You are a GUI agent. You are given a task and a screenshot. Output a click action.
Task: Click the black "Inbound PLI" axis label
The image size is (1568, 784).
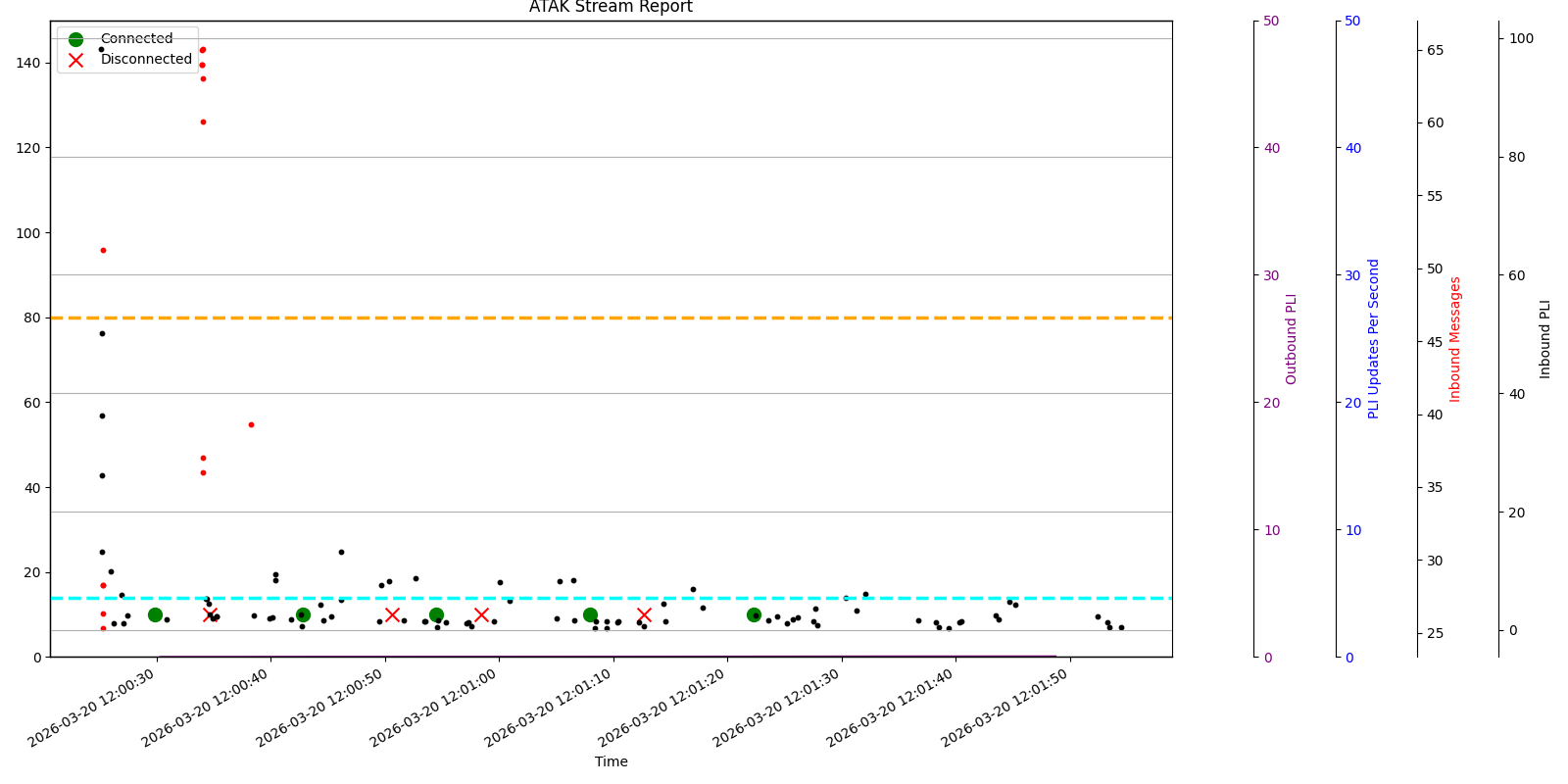point(1545,339)
